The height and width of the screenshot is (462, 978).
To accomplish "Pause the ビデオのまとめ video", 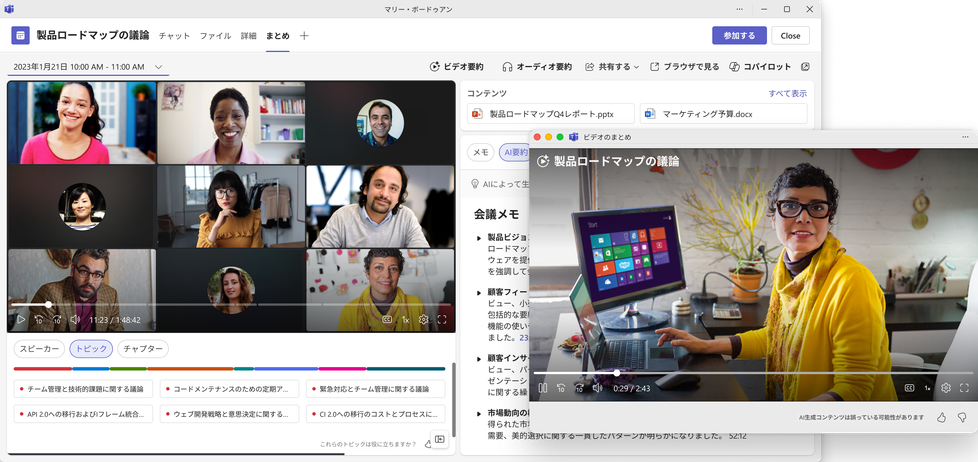I will (x=543, y=388).
